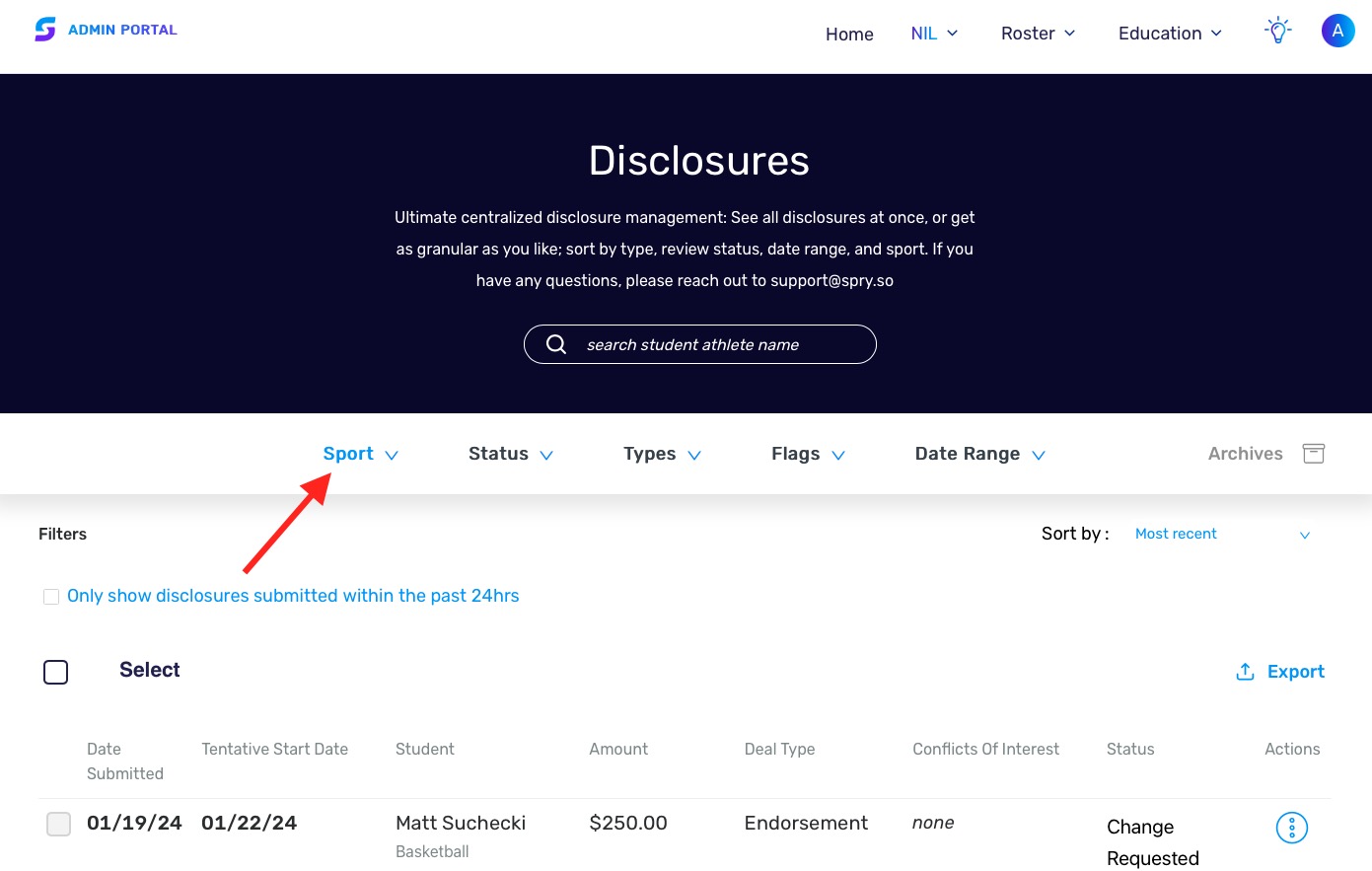Click the 24hrs disclosures filter label
This screenshot has height=871, width=1372.
pos(293,596)
